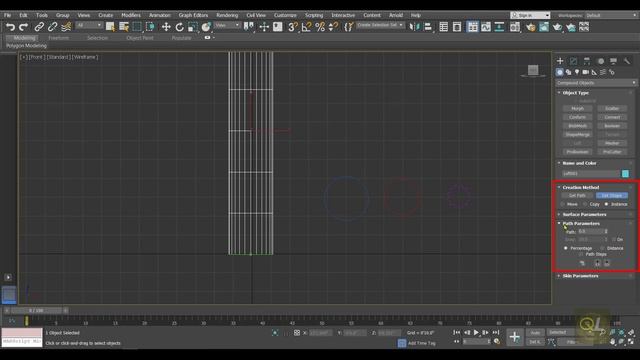The image size is (640, 360).
Task: Activate the Select and Move tool
Action: coord(166,27)
